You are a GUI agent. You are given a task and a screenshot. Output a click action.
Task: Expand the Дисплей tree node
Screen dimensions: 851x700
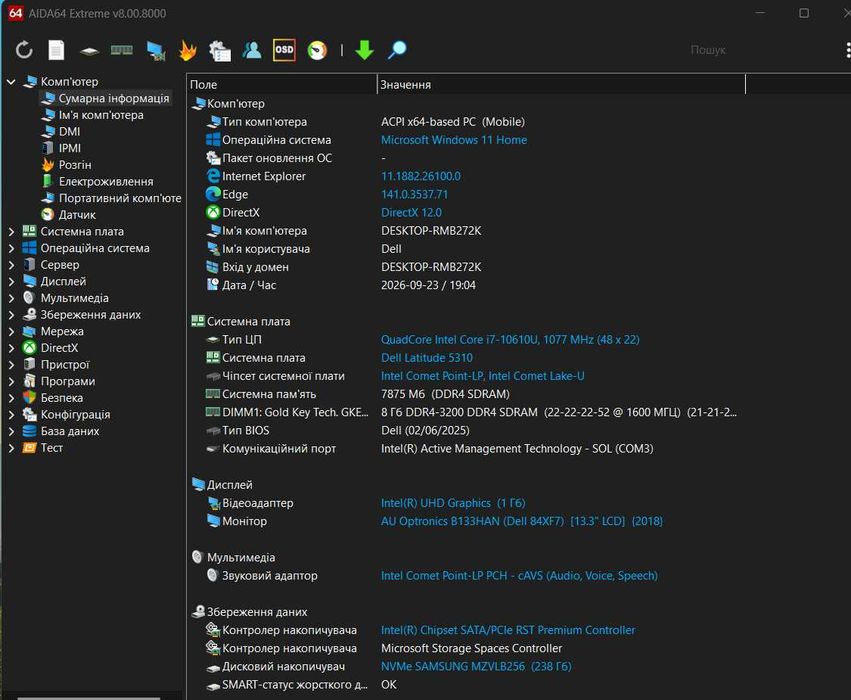tap(11, 282)
